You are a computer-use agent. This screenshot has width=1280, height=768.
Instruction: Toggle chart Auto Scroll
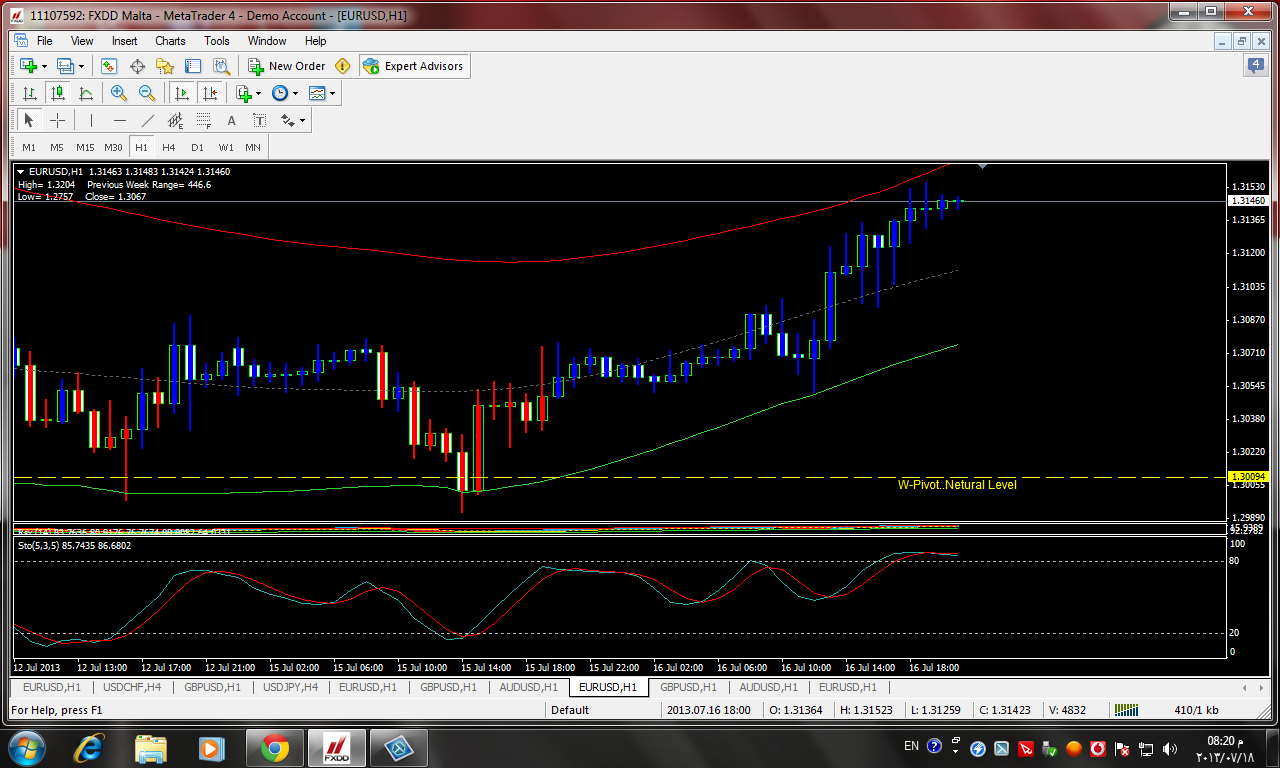181,93
